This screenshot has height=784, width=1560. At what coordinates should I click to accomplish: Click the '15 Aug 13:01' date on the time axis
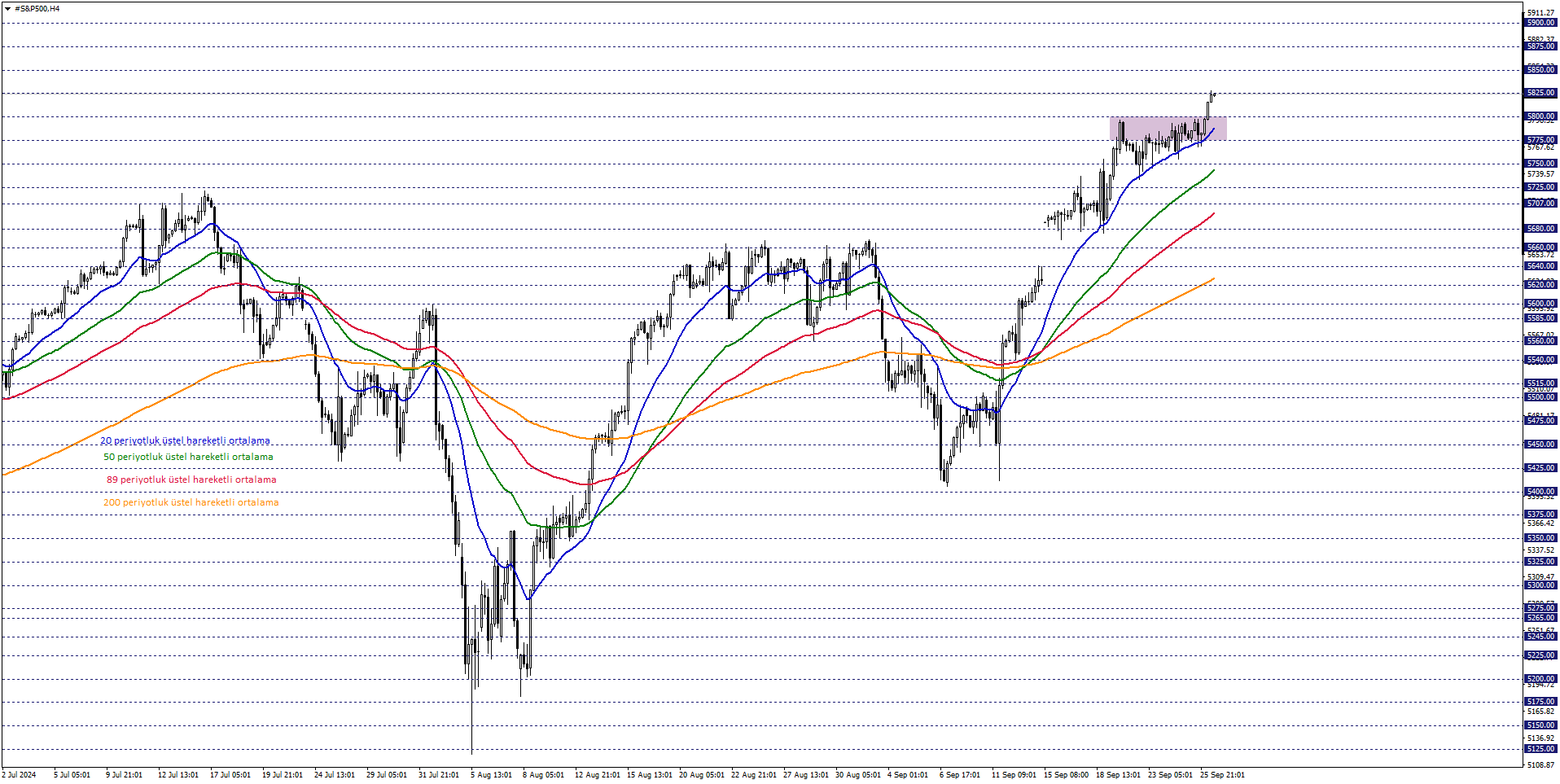click(x=649, y=775)
